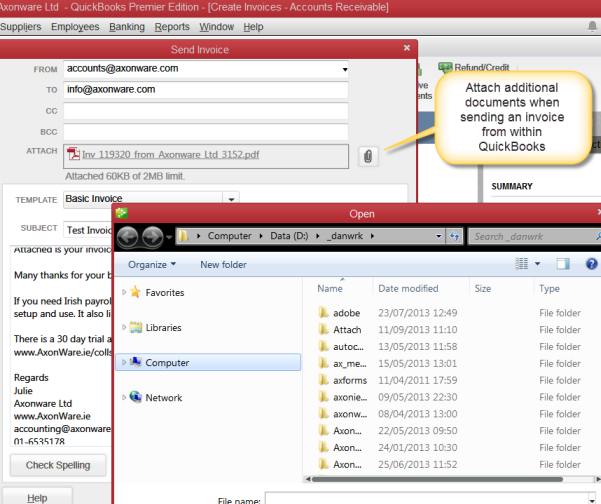Click the File name input field

pyautogui.click(x=428, y=498)
